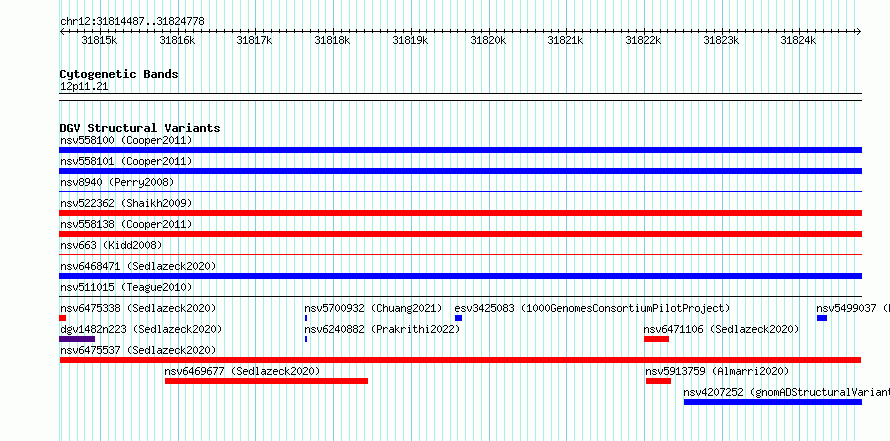Viewport: 890px width, 441px height.
Task: Open the nsv558100 (Cooper2011) label
Action: [x=126, y=140]
